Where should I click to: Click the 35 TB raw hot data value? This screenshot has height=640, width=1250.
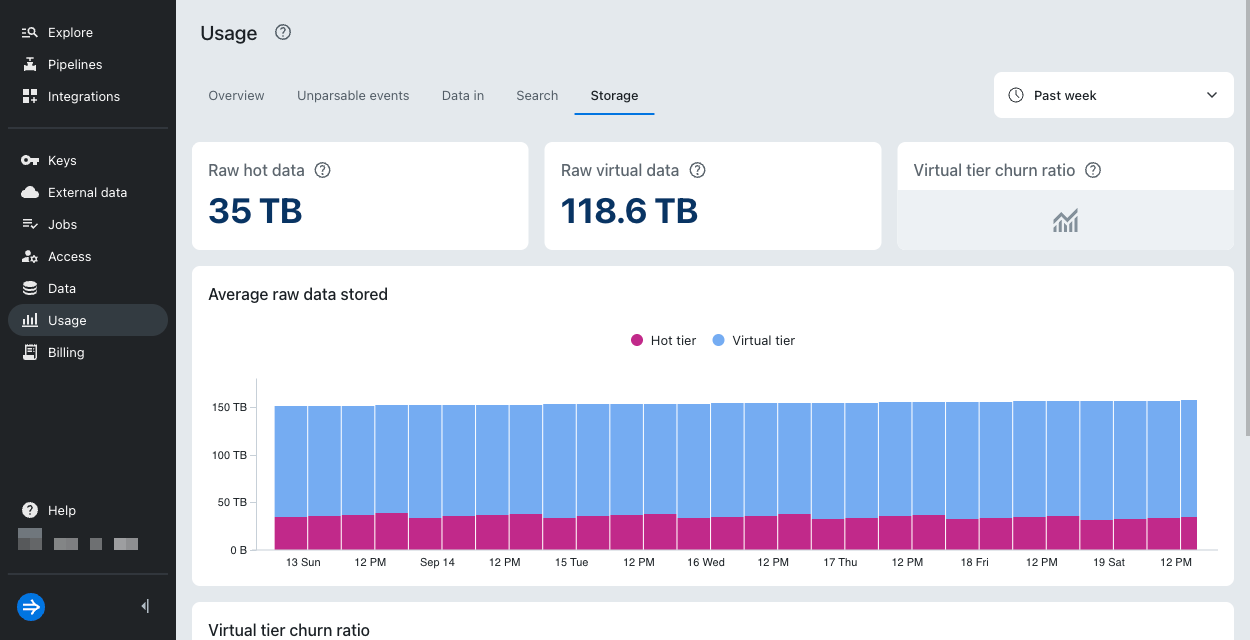255,211
